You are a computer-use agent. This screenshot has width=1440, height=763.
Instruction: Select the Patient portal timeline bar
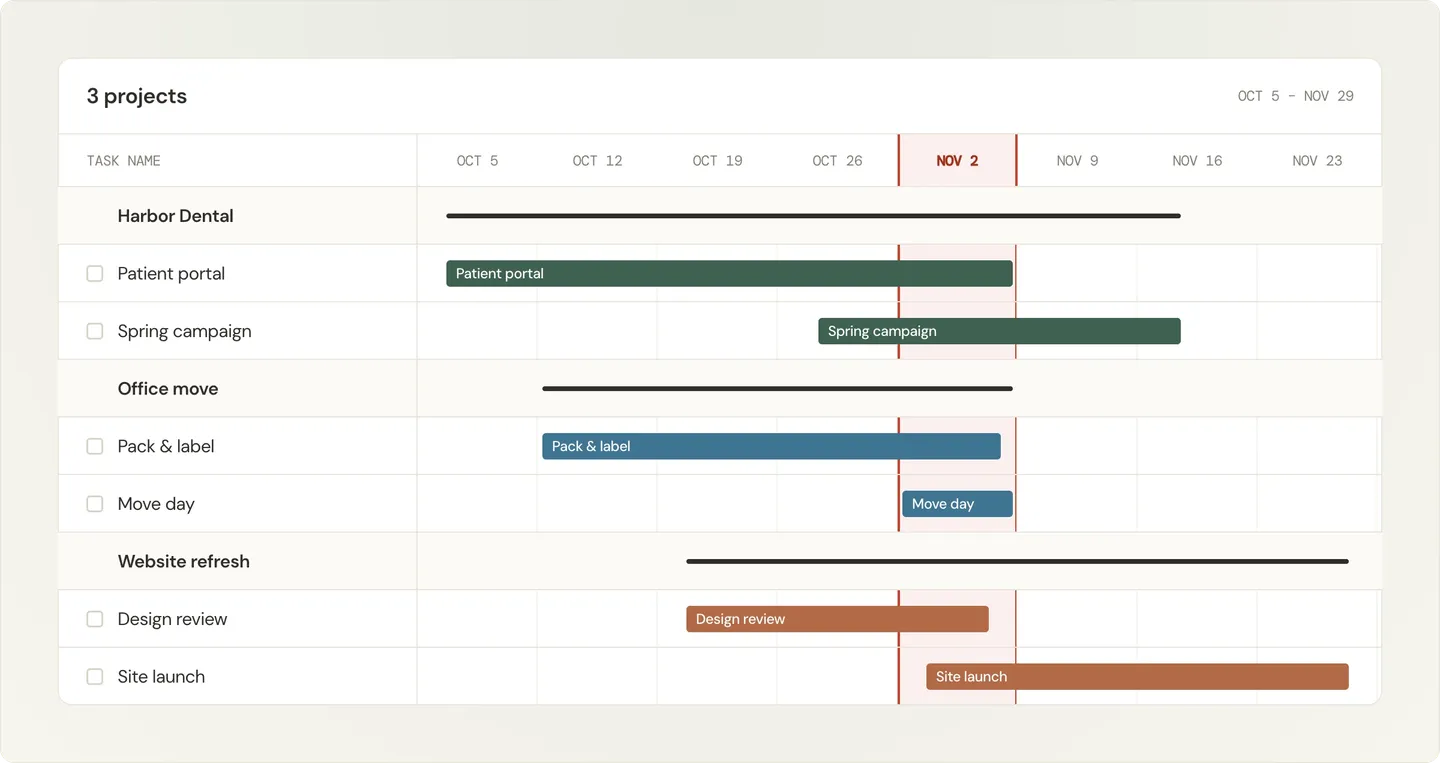(729, 274)
